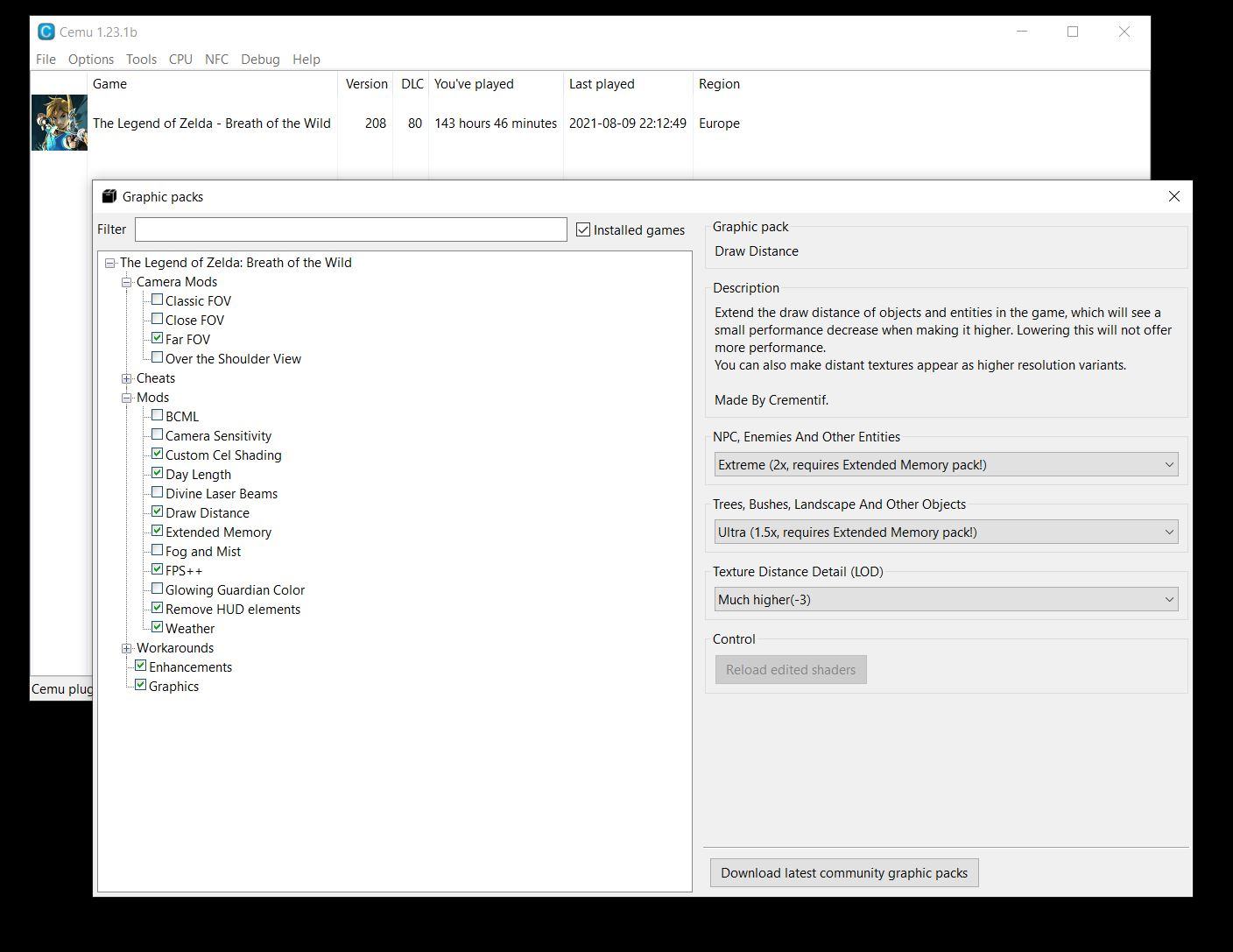
Task: Uncheck the FPS++ checkbox
Action: point(157,569)
